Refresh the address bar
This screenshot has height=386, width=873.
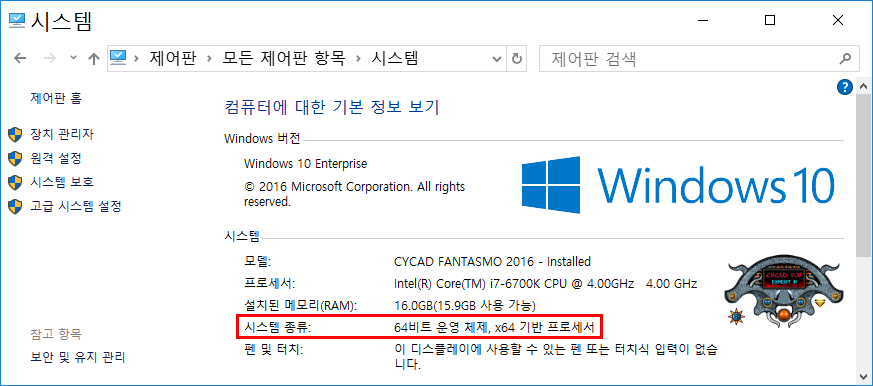517,58
